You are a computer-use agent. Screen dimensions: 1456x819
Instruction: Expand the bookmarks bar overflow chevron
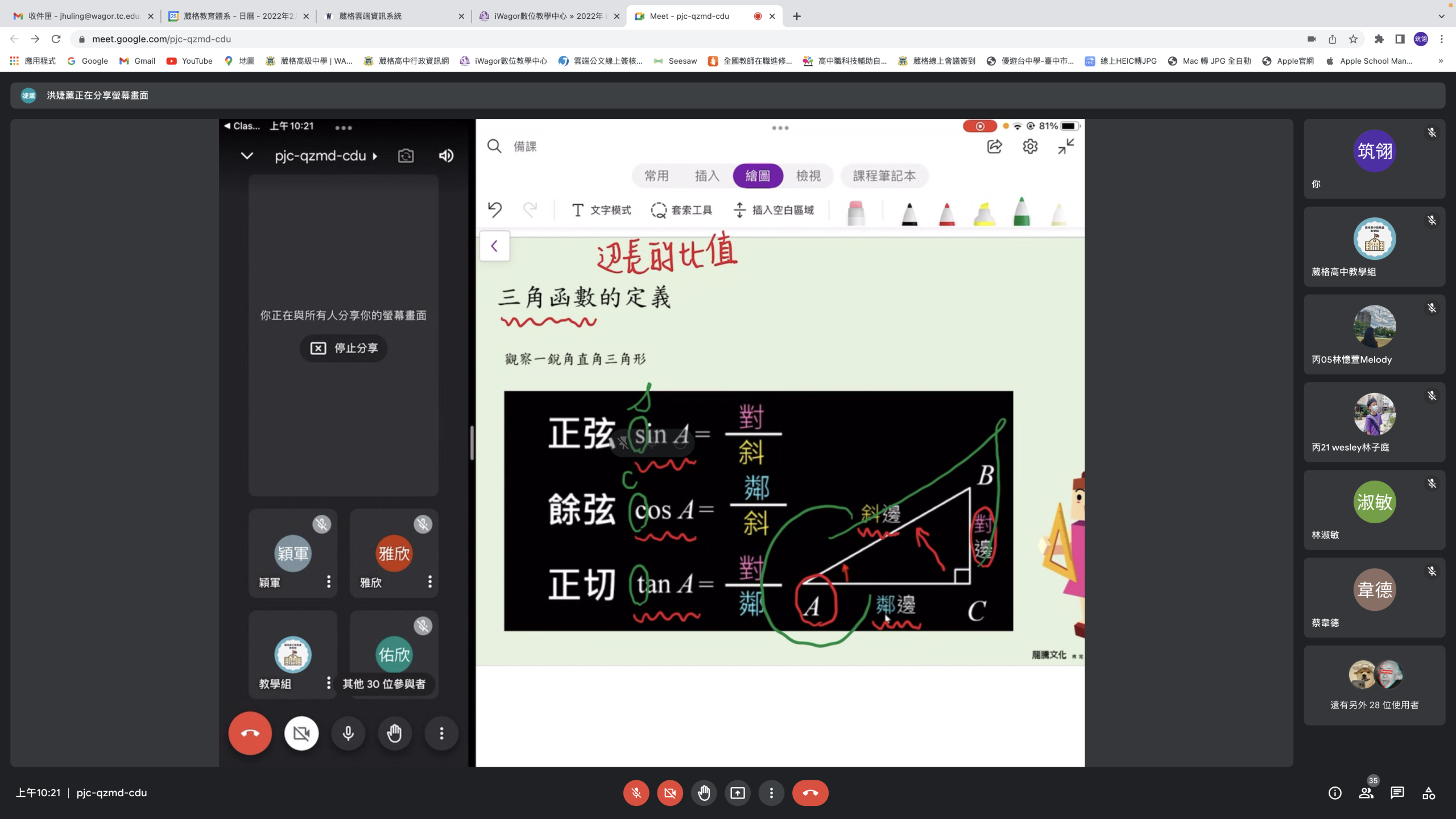(x=1441, y=61)
